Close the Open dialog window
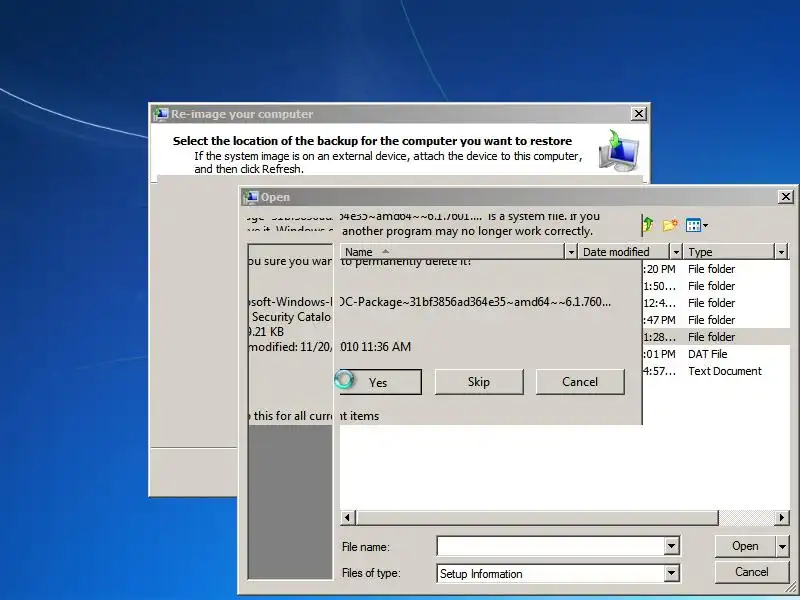This screenshot has height=600, width=800. 786,196
